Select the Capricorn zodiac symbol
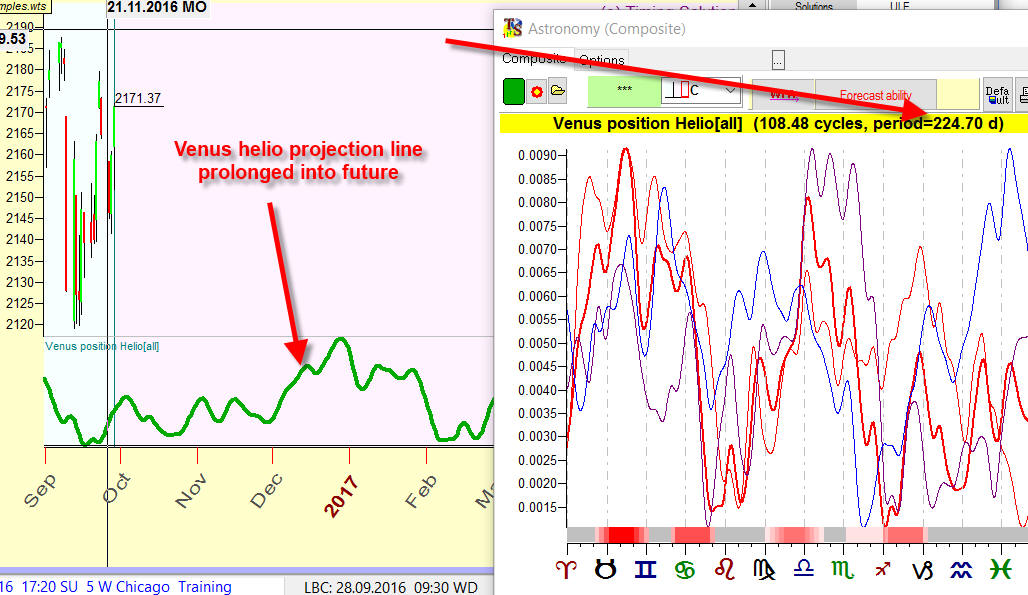This screenshot has width=1028, height=595. tap(921, 569)
